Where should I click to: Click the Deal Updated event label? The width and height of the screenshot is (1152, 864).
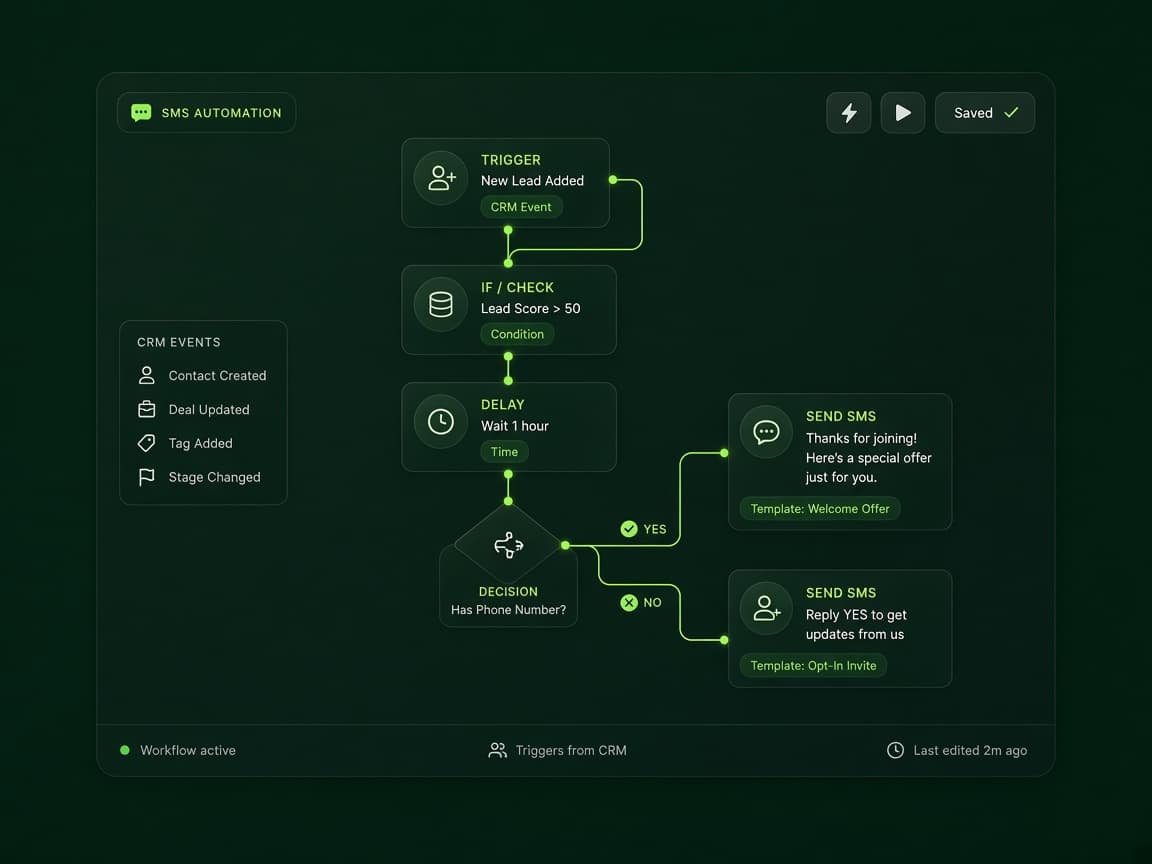[209, 410]
